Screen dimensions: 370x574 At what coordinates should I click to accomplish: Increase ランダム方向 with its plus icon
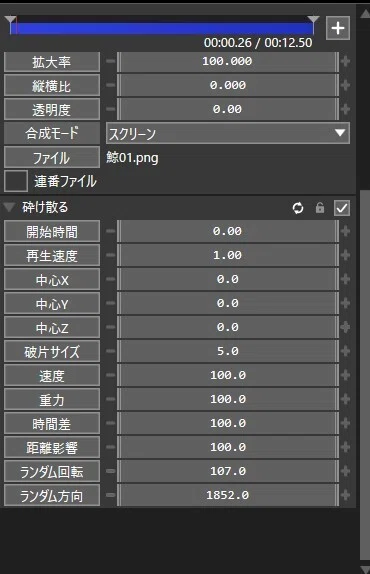click(345, 495)
